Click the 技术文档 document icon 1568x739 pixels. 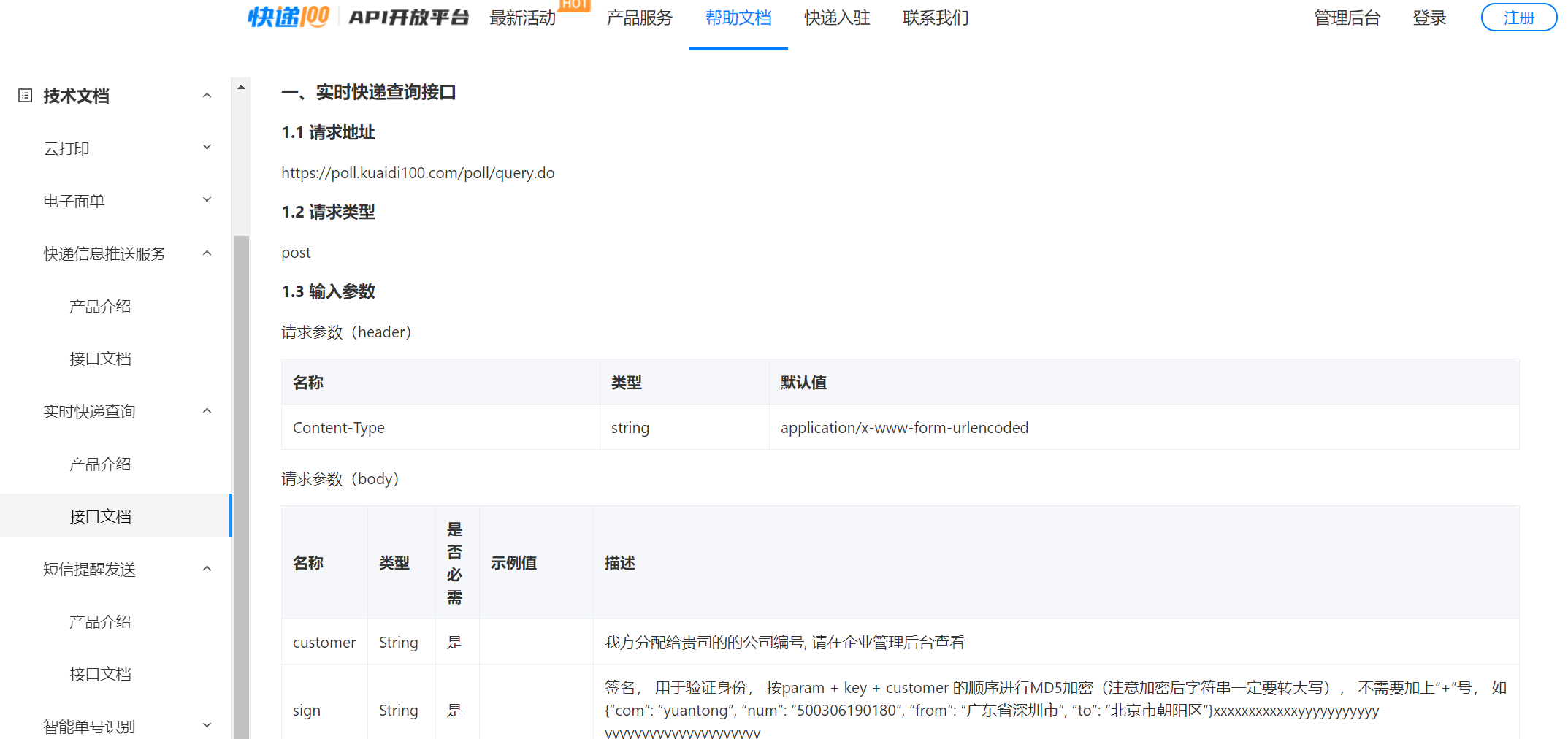[x=25, y=95]
